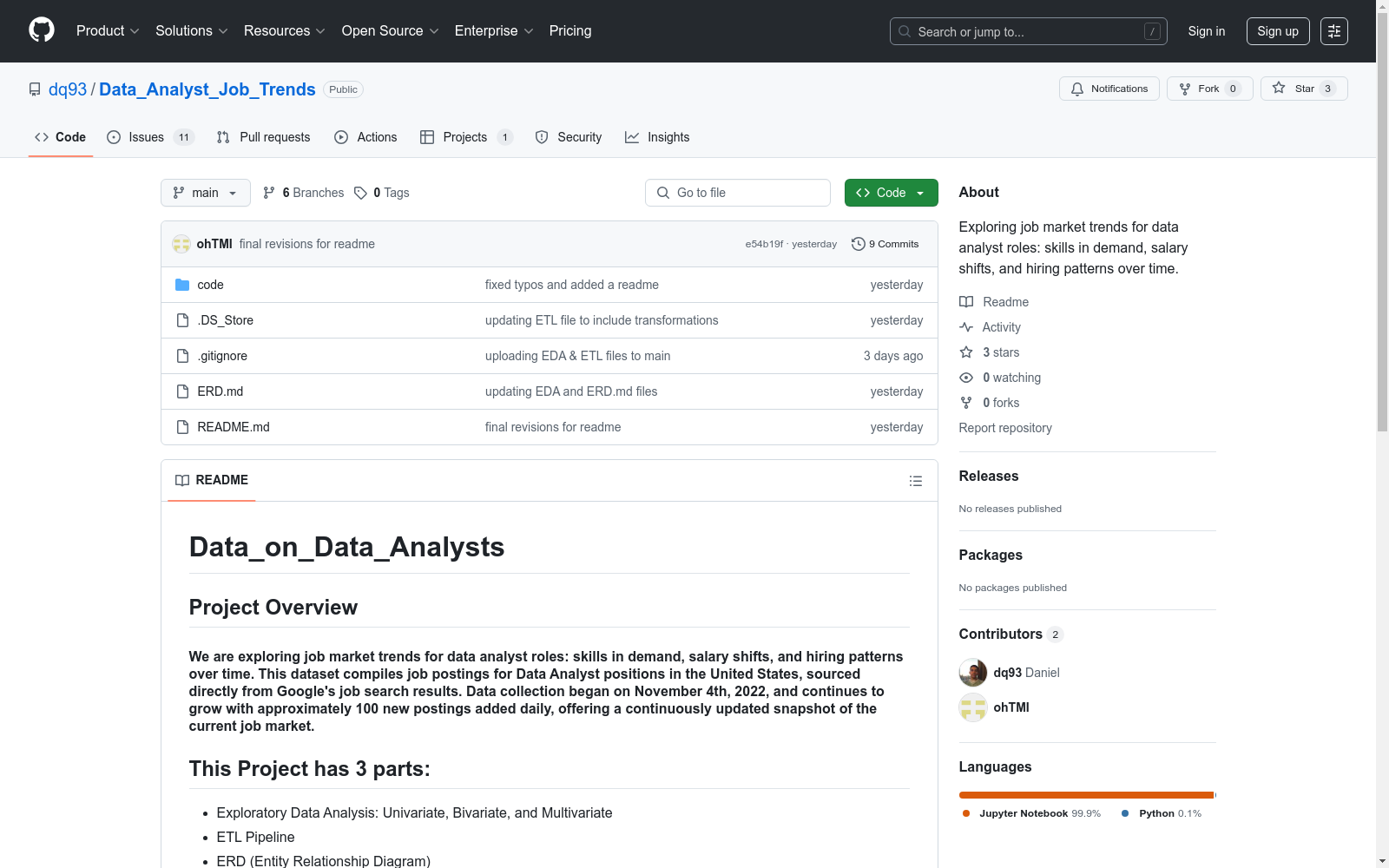1389x868 pixels.
Task: Open the ERD.md file name
Action: coord(221,391)
